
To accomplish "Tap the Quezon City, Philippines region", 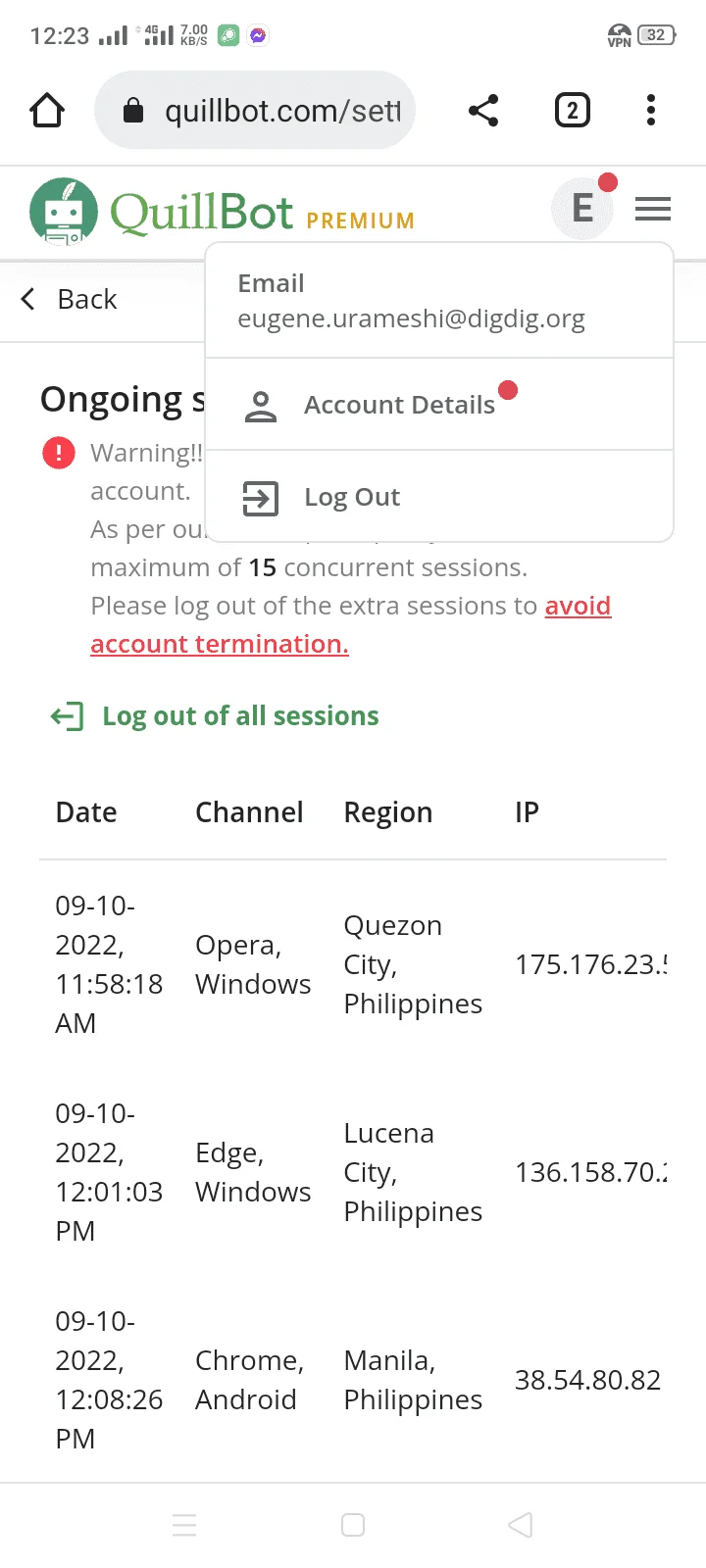I will click(413, 964).
